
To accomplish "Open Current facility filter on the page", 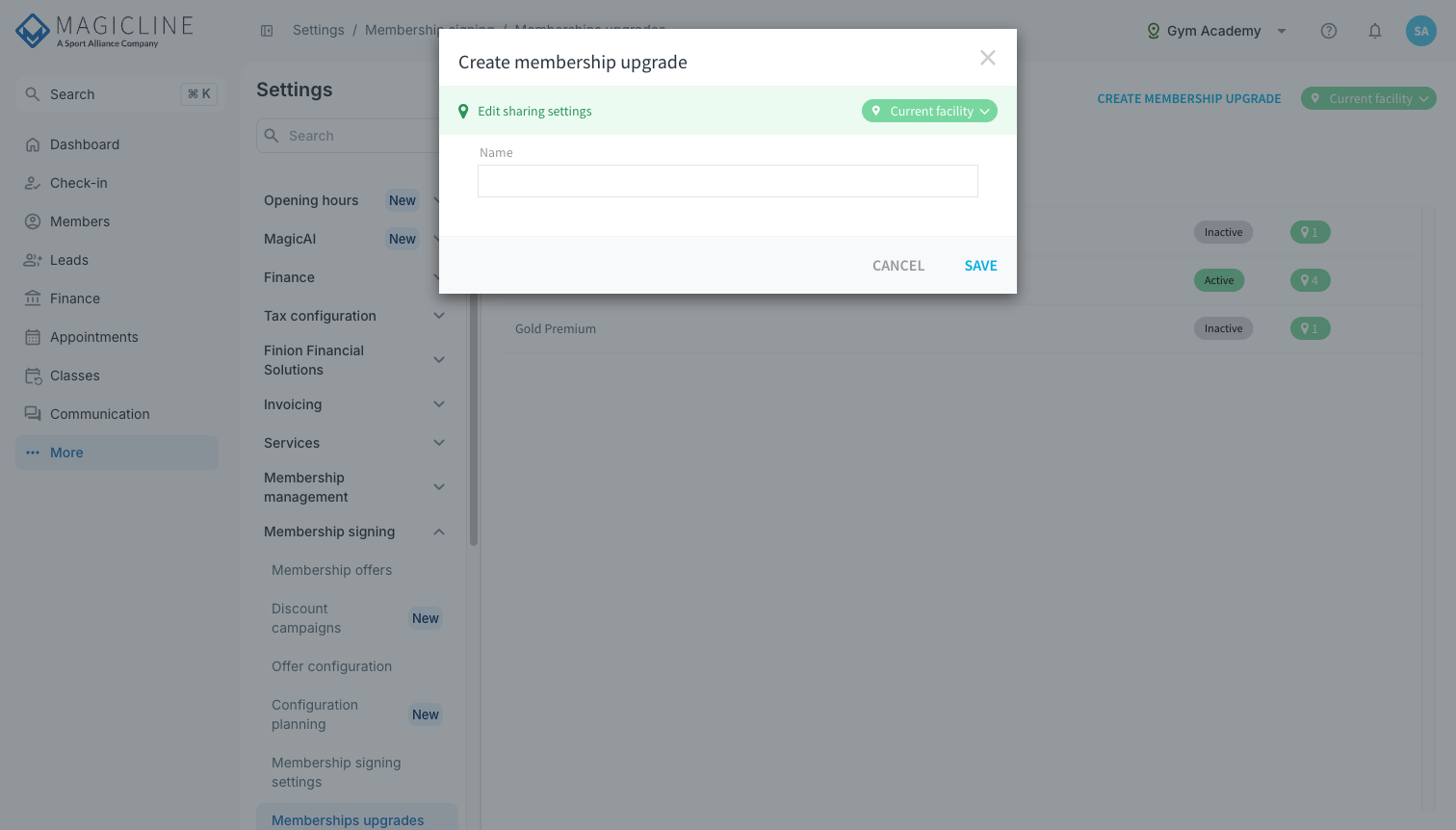I will coord(1368,98).
